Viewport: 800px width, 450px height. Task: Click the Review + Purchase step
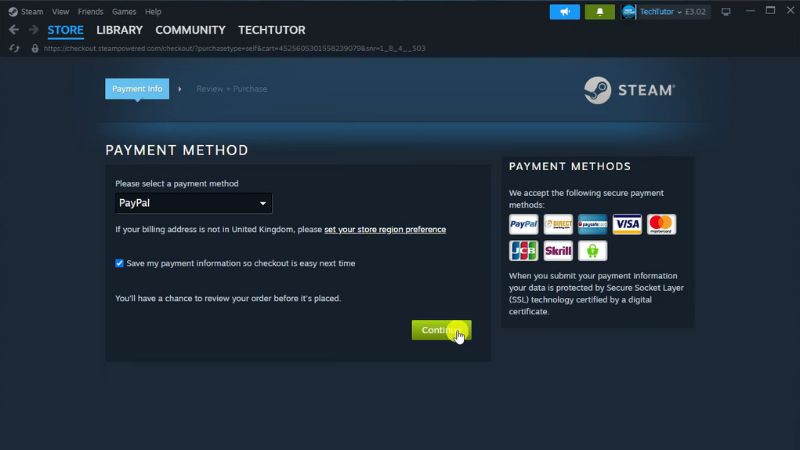pyautogui.click(x=232, y=89)
